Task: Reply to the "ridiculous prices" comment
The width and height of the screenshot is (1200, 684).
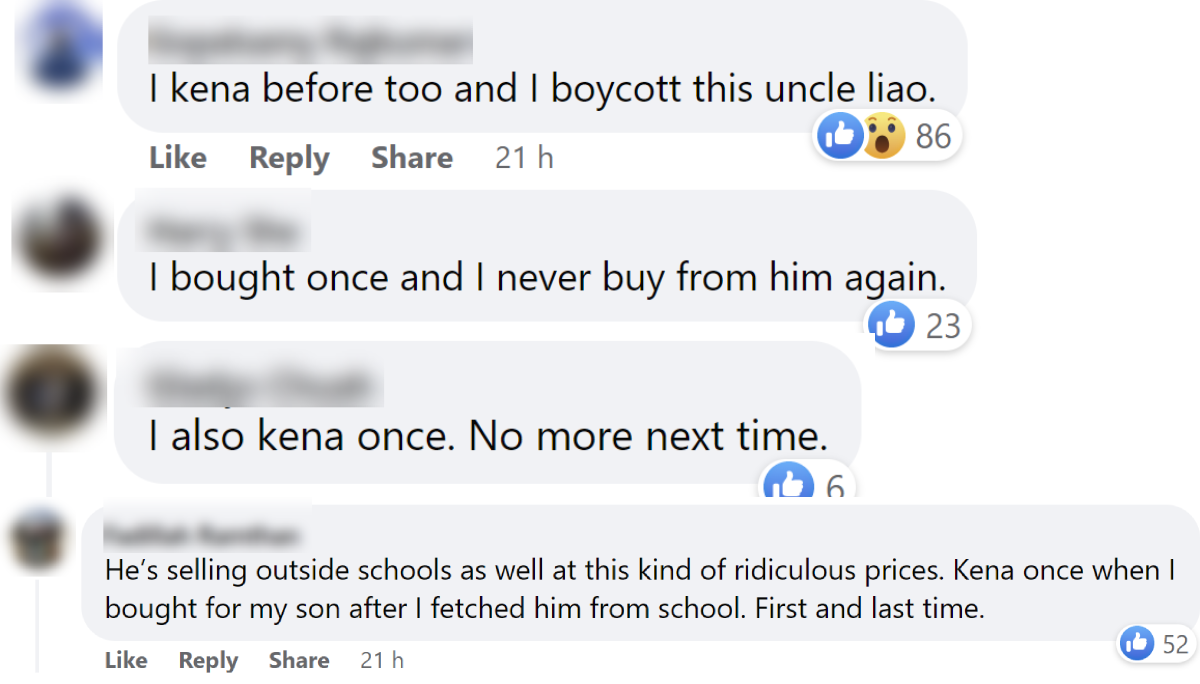Action: tap(208, 660)
